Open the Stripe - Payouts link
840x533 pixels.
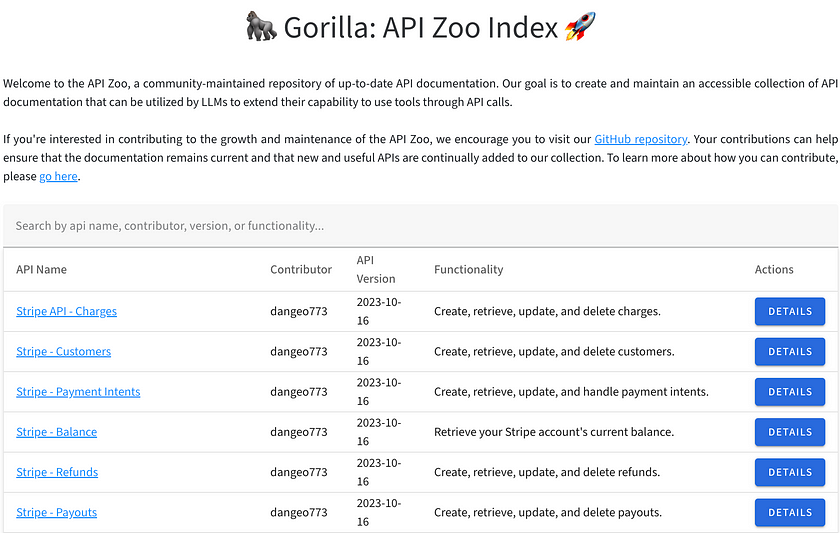point(57,512)
